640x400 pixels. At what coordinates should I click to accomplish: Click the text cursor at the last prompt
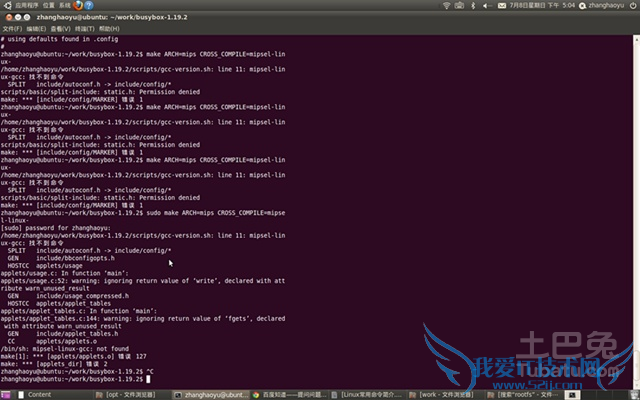148,379
